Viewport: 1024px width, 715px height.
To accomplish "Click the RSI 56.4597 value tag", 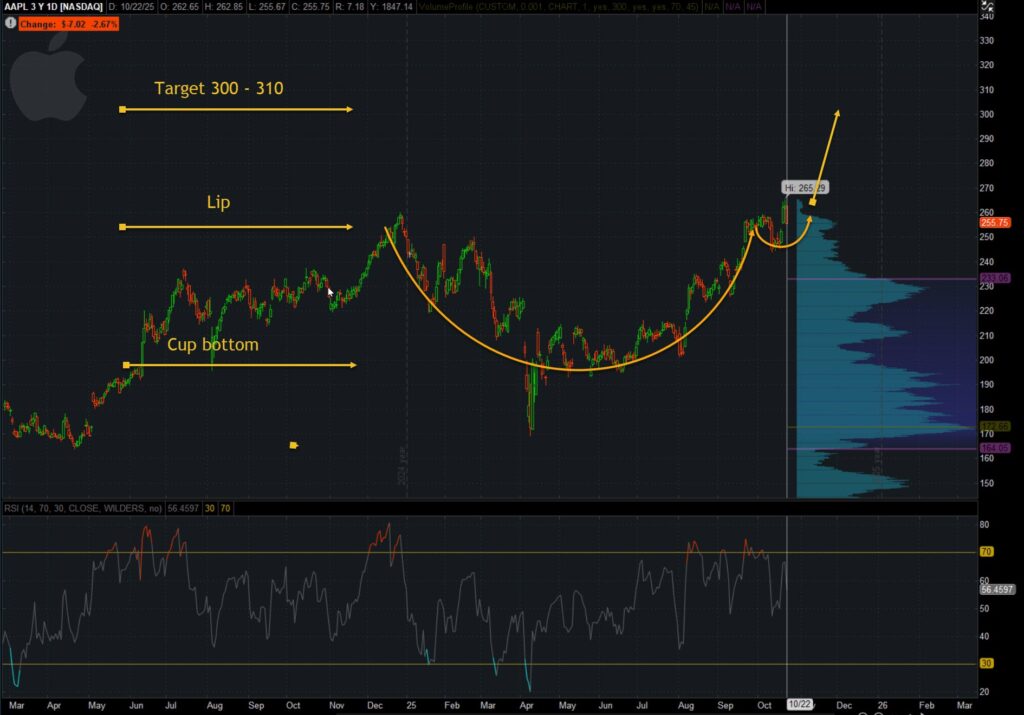I will click(x=999, y=589).
